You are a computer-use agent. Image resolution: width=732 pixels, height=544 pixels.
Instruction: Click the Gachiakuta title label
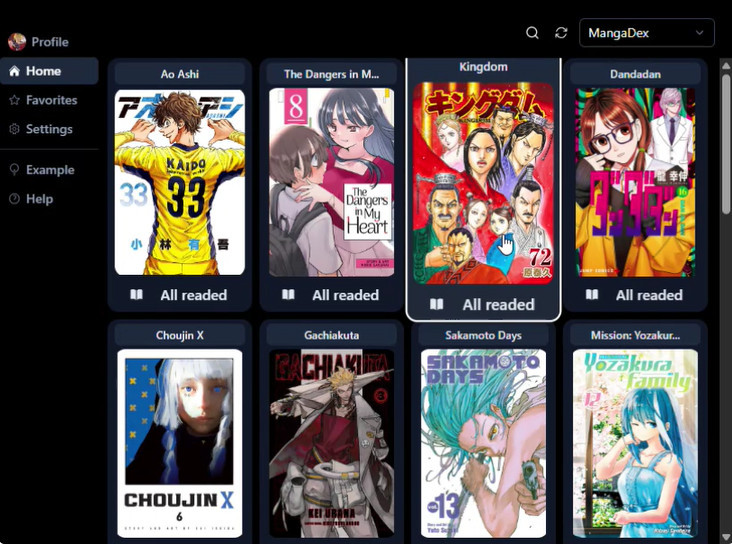[x=331, y=335]
